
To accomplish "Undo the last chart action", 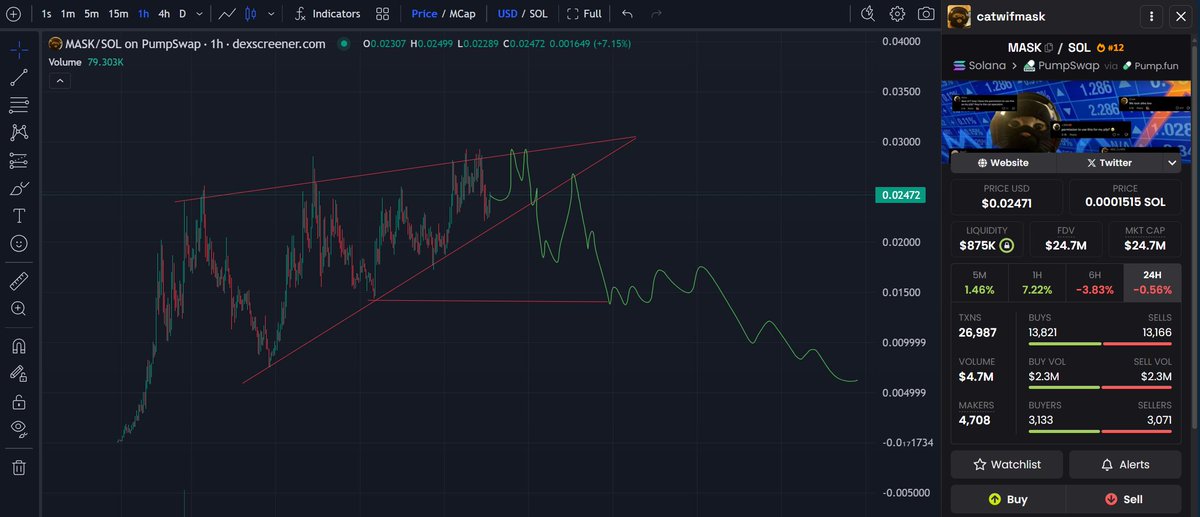I will tap(627, 14).
